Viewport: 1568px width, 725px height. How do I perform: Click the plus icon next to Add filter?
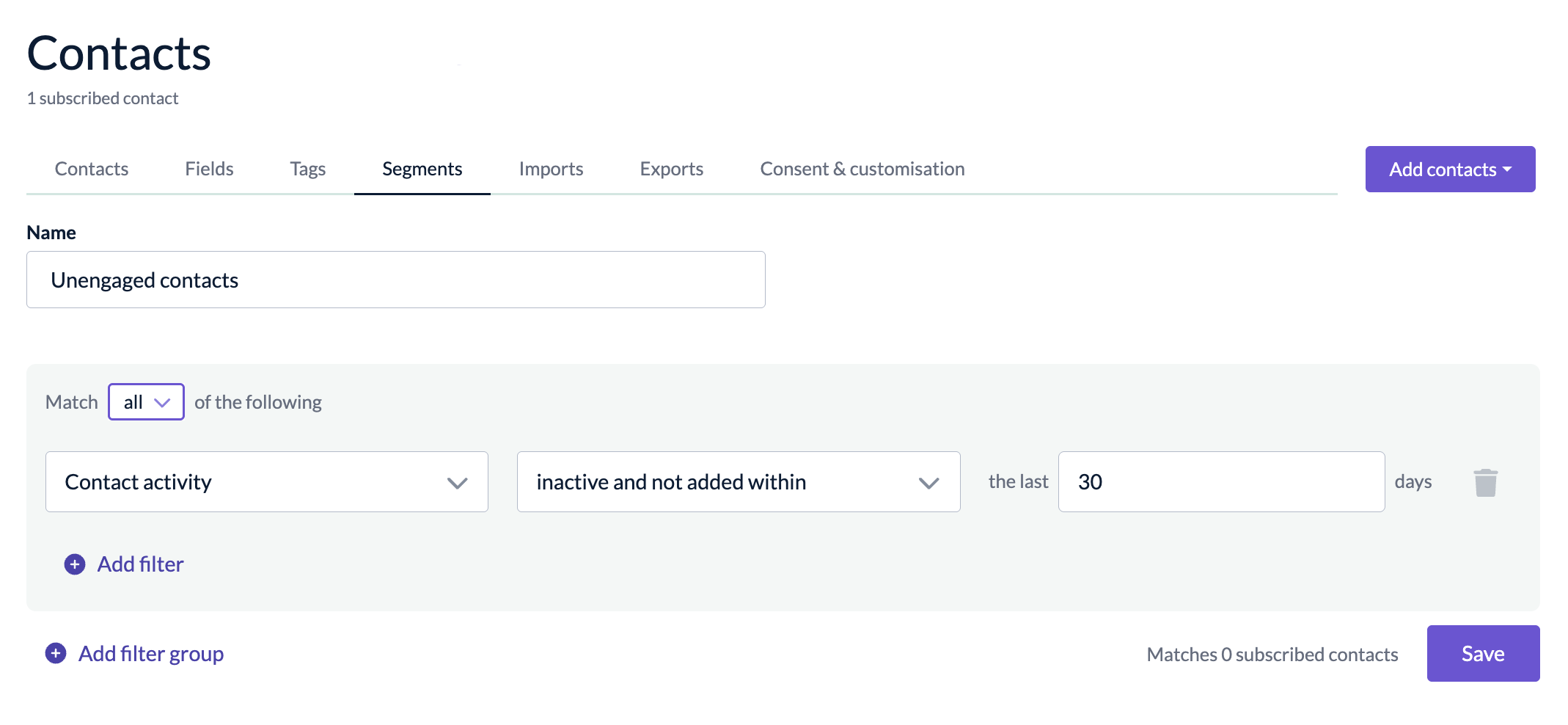[75, 564]
